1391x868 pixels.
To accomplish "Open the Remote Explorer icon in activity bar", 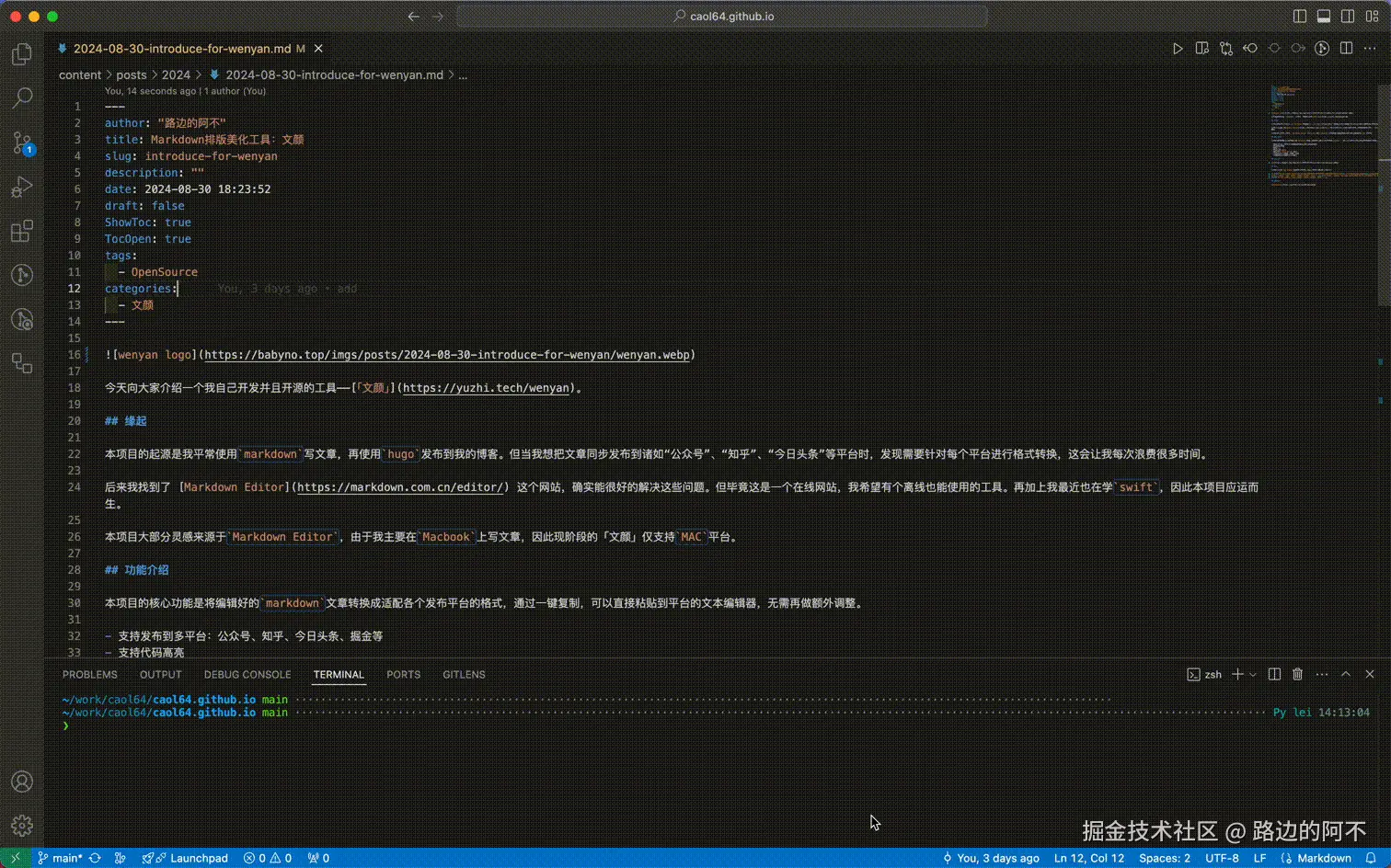I will 22,363.
